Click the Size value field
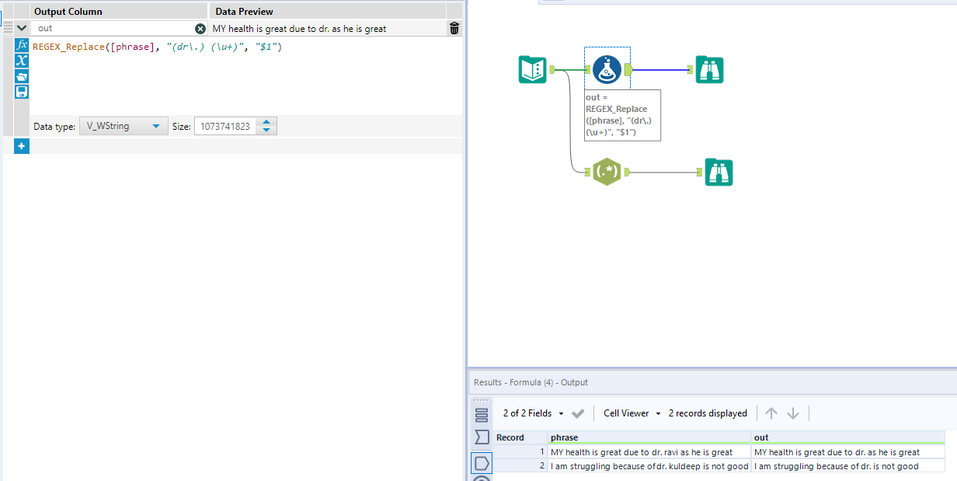 click(x=225, y=126)
